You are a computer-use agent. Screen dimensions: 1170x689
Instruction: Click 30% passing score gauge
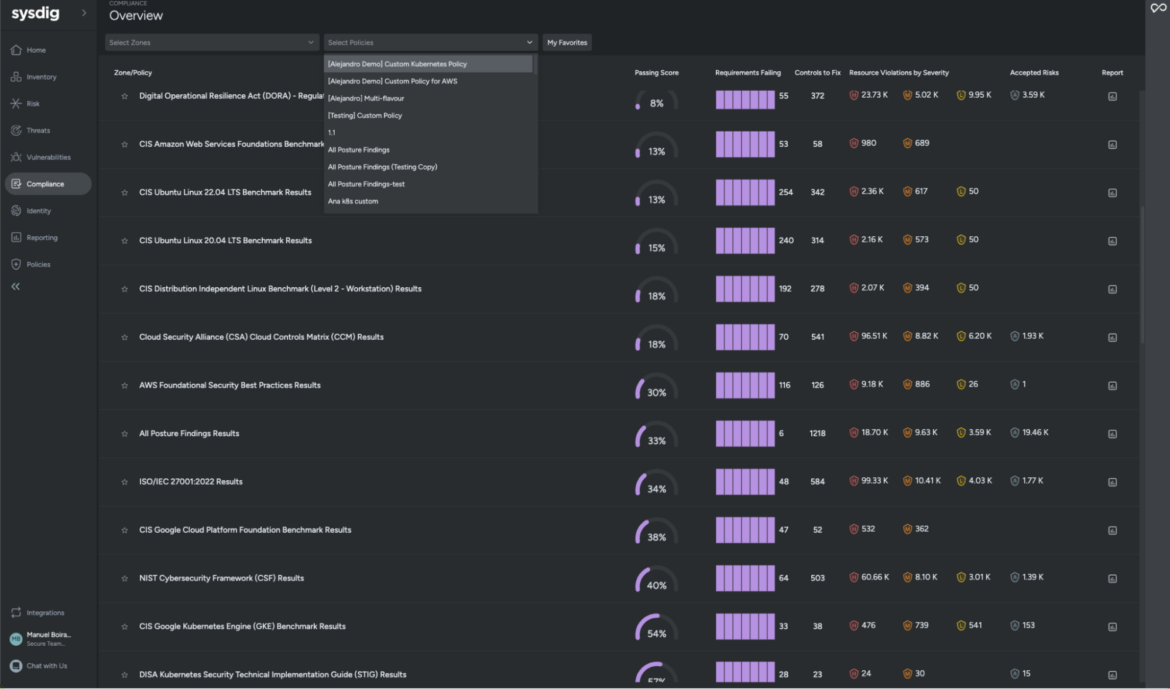coord(656,387)
